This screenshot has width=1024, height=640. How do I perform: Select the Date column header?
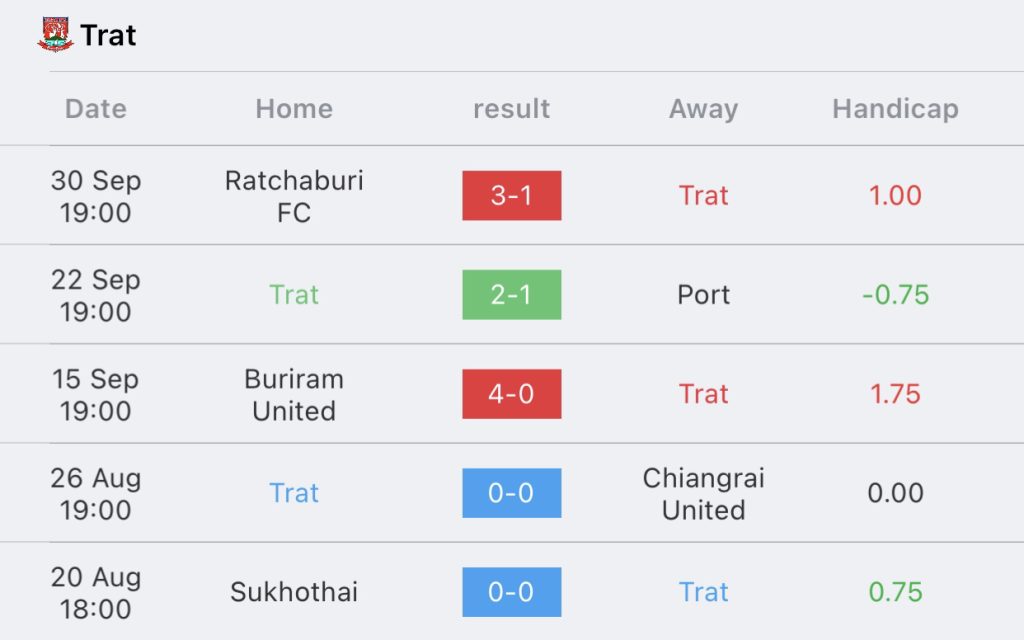pos(96,108)
